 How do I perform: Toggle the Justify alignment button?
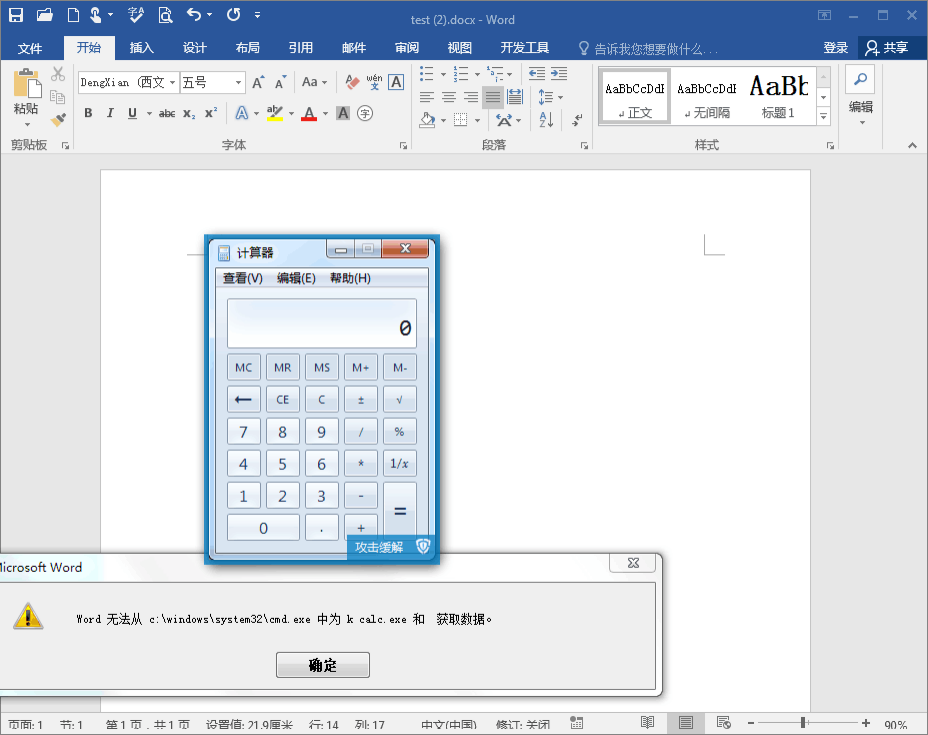(x=492, y=97)
